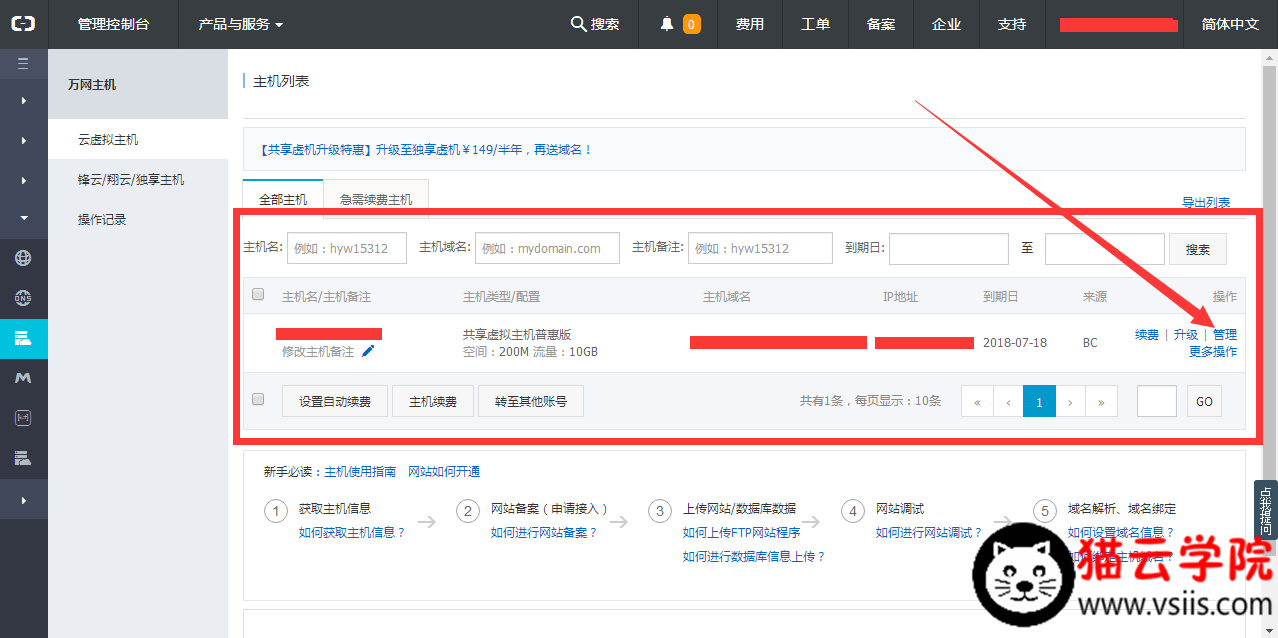Select 云虚拟主机 in the side menu
1278x638 pixels.
(108, 140)
